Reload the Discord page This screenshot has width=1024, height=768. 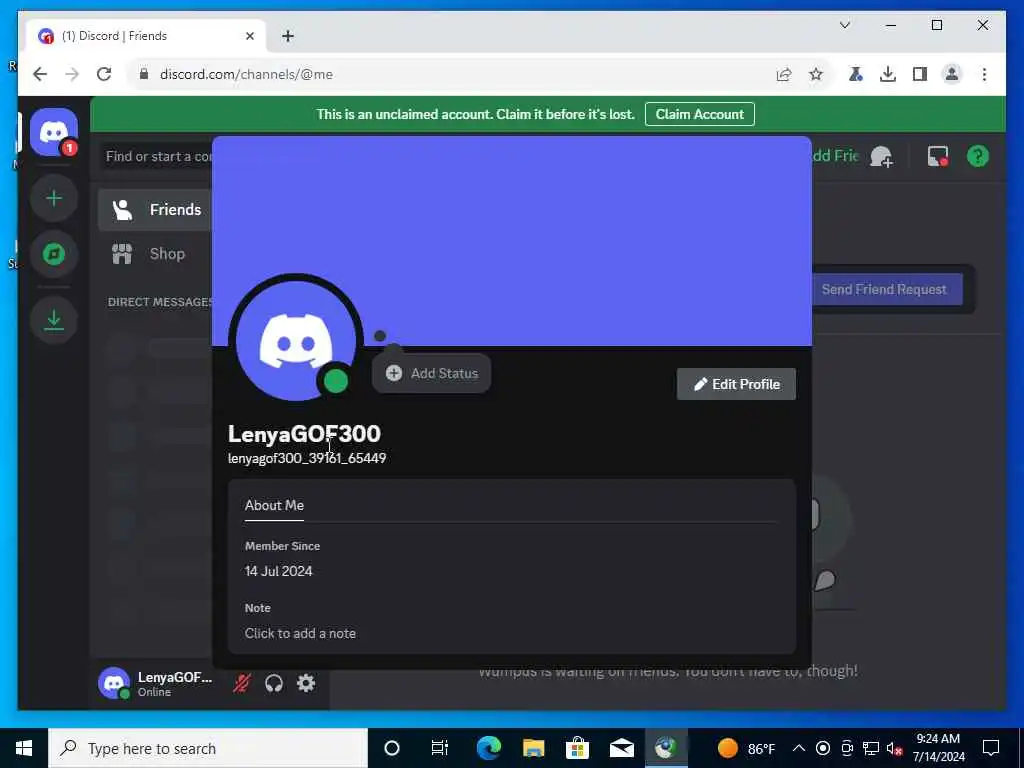[104, 74]
